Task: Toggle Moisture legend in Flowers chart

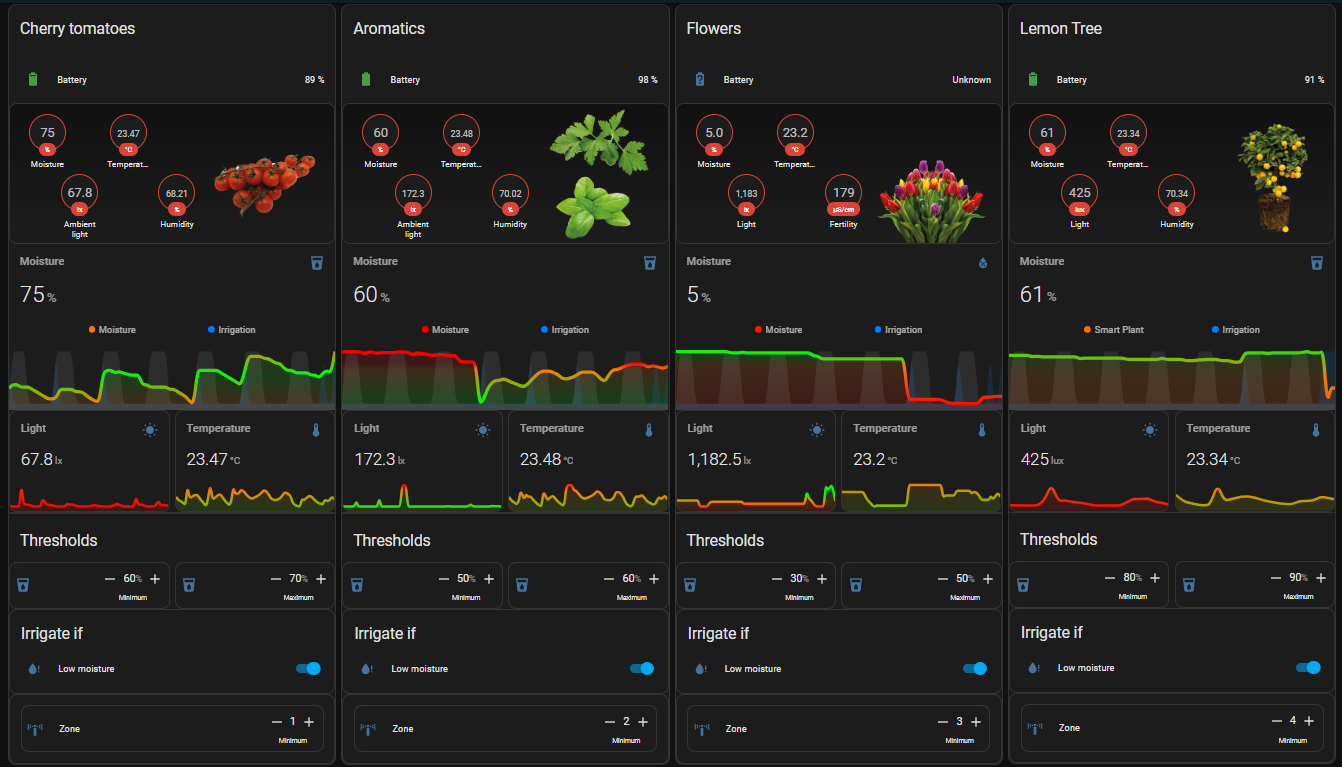Action: click(x=778, y=330)
